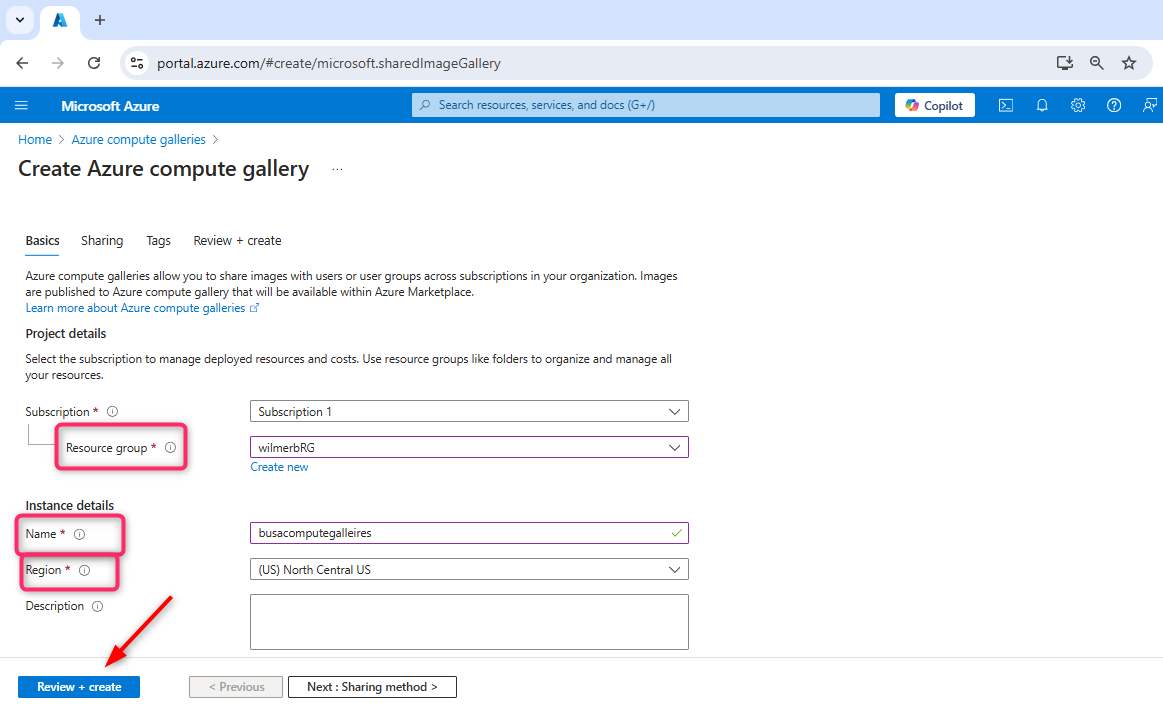The height and width of the screenshot is (712, 1163).
Task: Switch to the Sharing tab
Action: [102, 240]
